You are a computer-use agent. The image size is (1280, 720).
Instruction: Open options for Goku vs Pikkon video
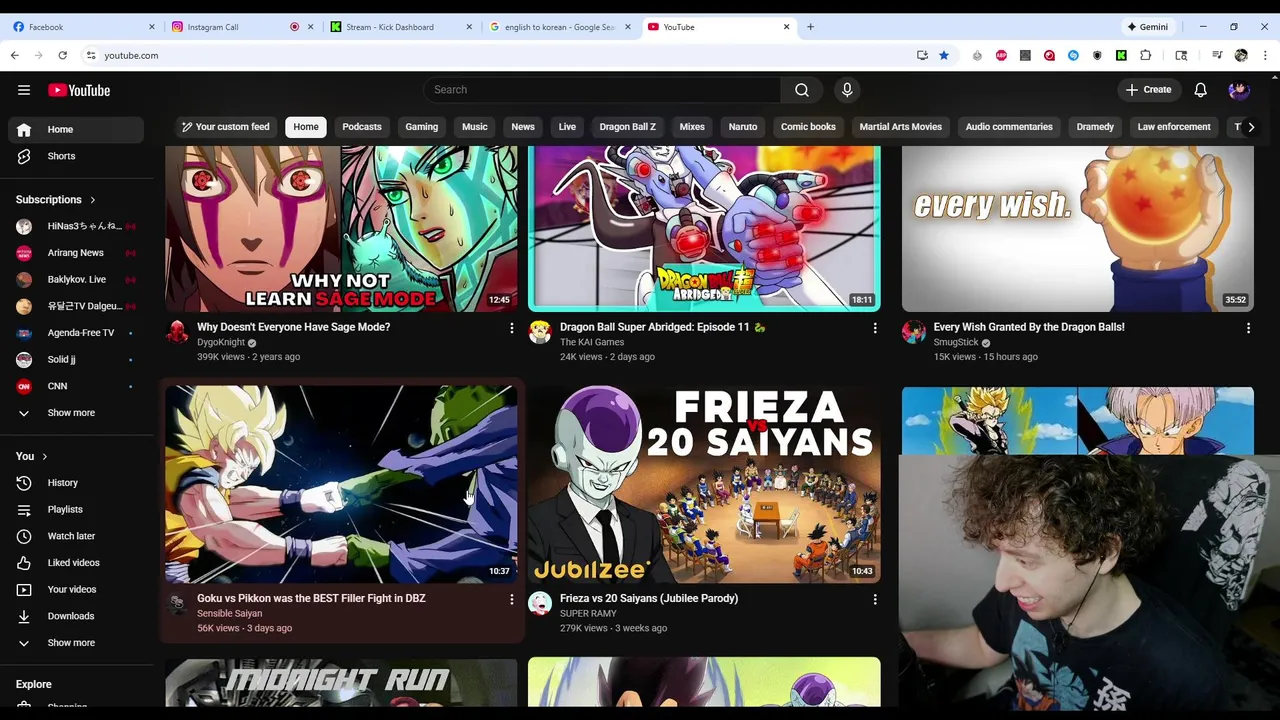click(x=511, y=599)
